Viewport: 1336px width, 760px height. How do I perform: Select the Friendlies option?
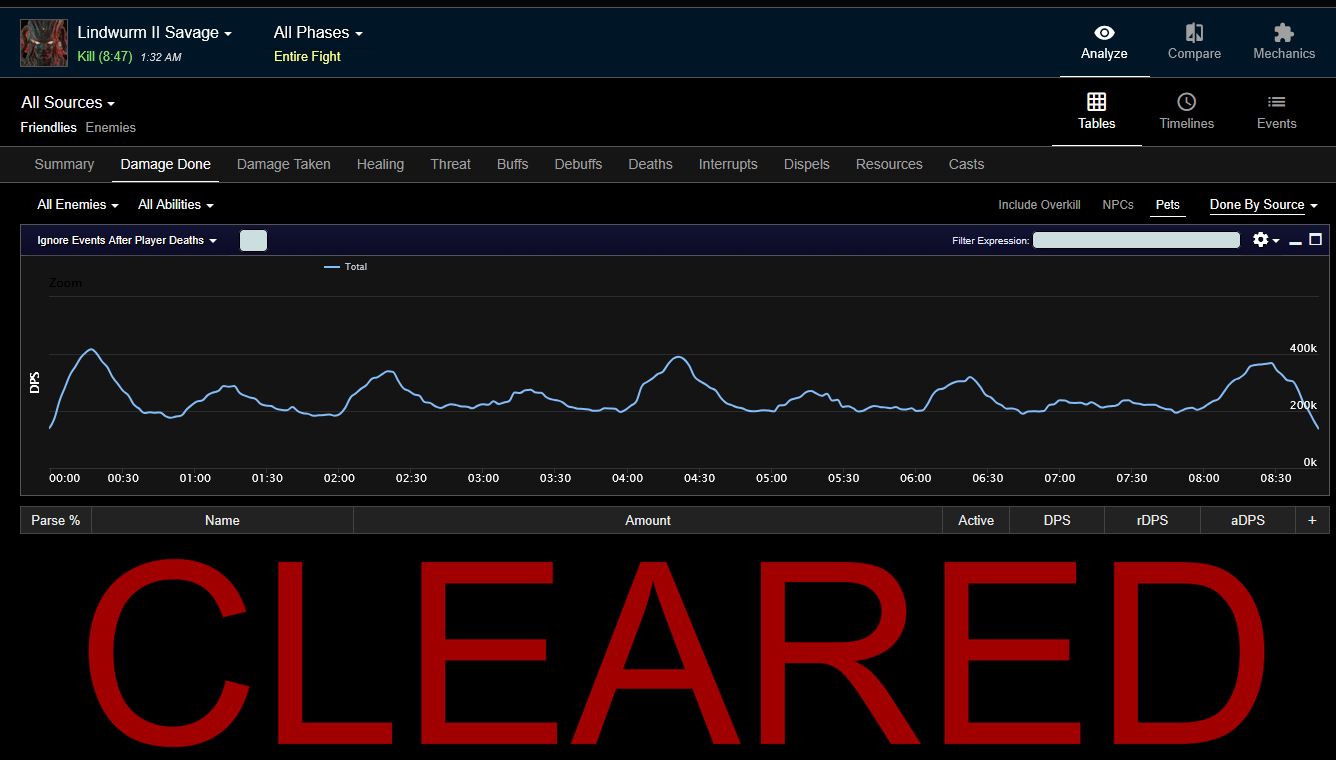(49, 127)
